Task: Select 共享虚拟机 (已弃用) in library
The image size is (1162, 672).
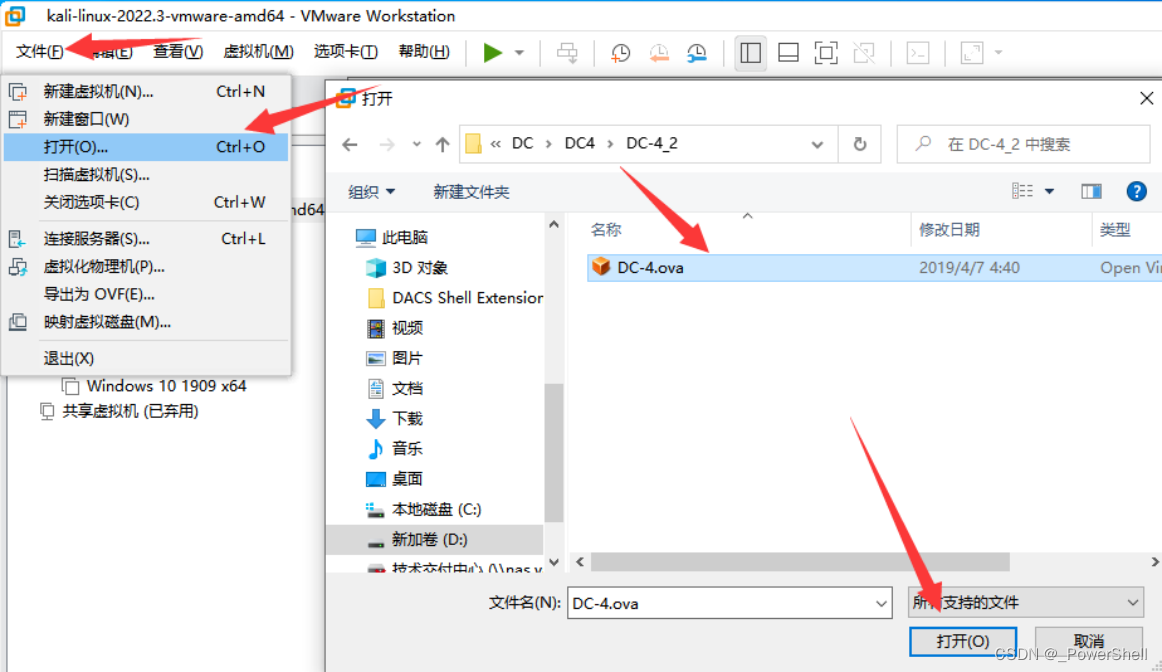Action: click(x=119, y=411)
